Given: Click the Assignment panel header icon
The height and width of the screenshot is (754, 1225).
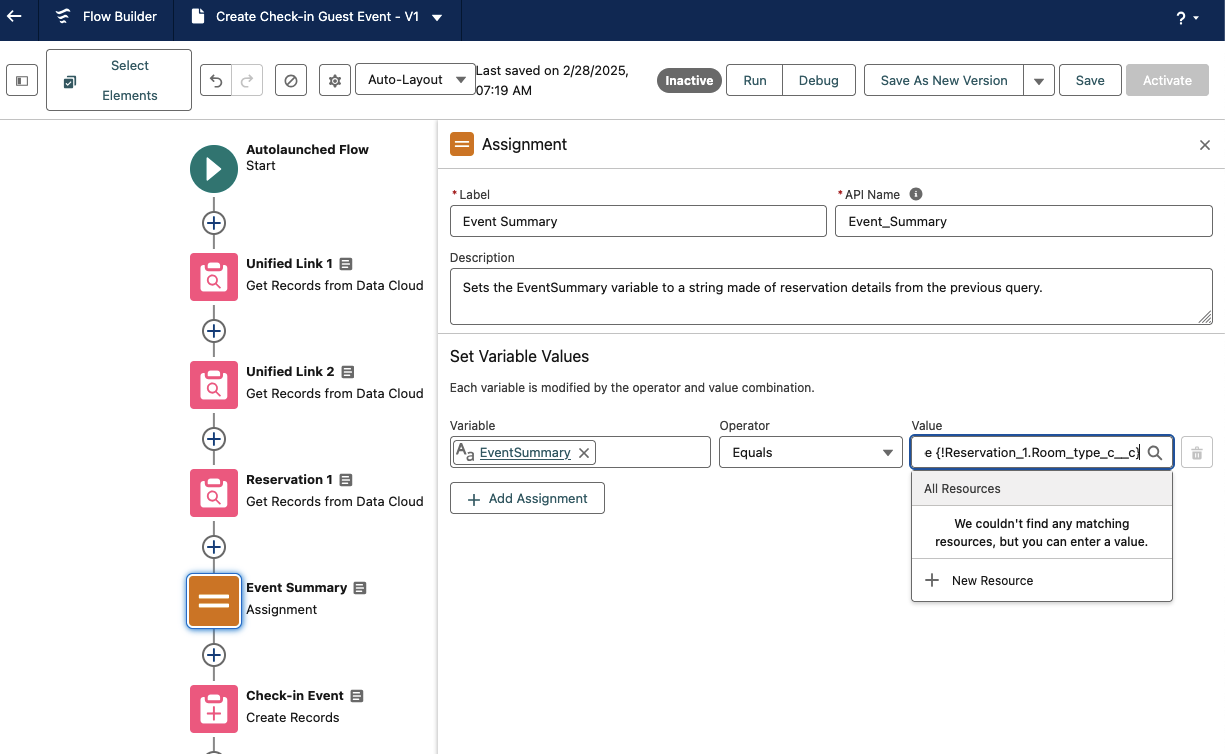Looking at the screenshot, I should point(462,145).
